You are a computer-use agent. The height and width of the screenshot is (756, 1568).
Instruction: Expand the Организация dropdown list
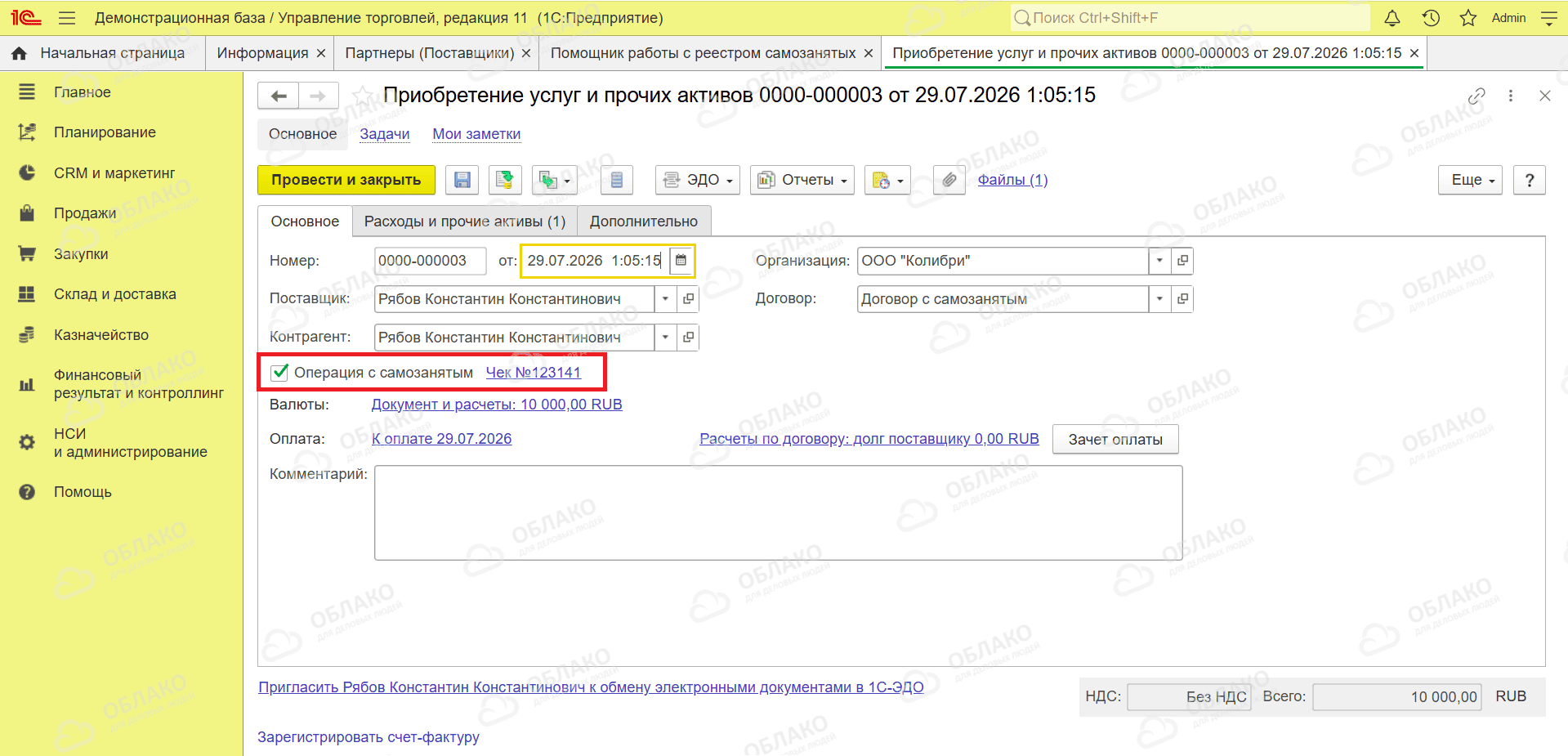tap(1159, 261)
